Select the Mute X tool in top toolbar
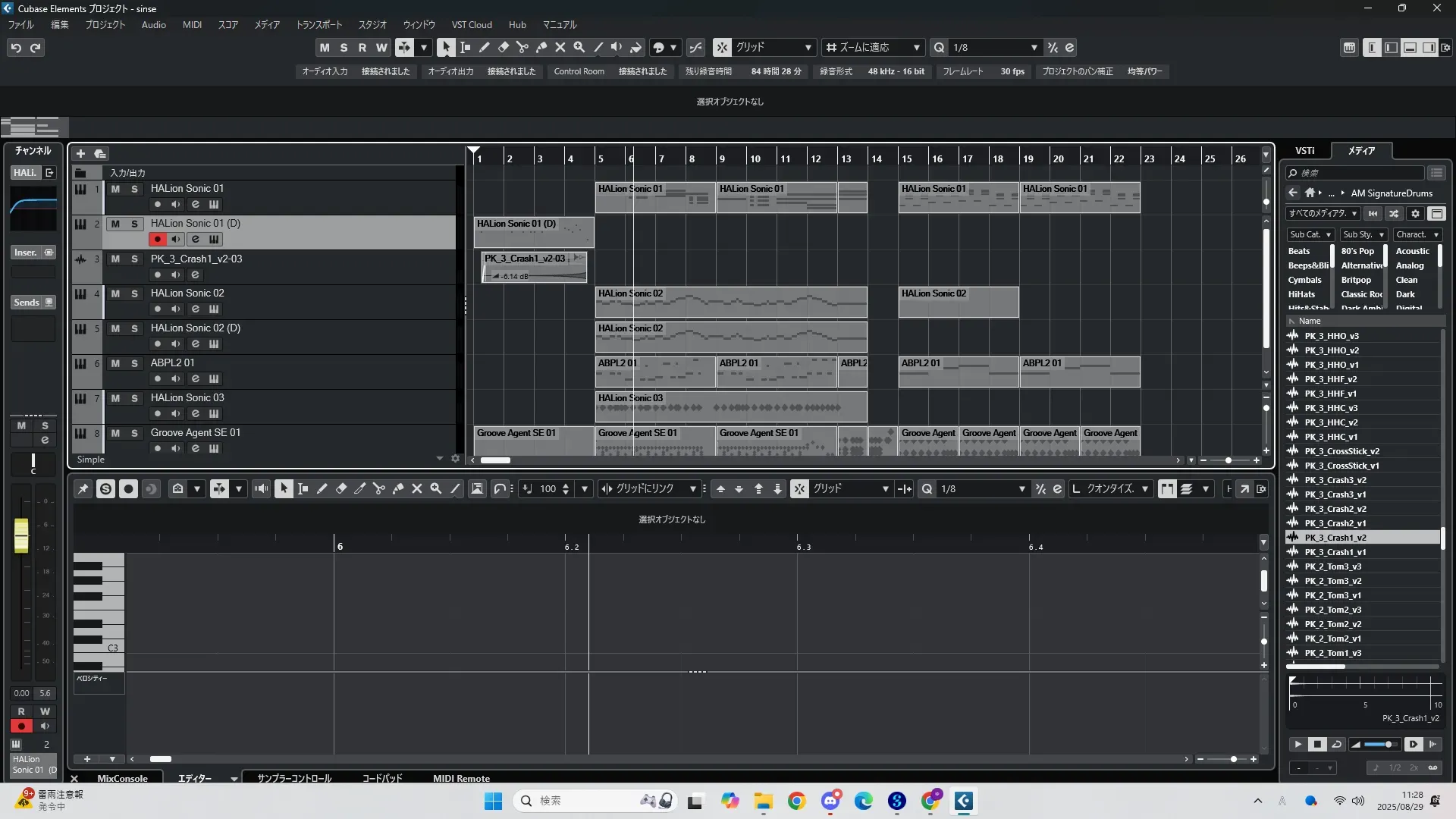The height and width of the screenshot is (819, 1456). pyautogui.click(x=560, y=47)
